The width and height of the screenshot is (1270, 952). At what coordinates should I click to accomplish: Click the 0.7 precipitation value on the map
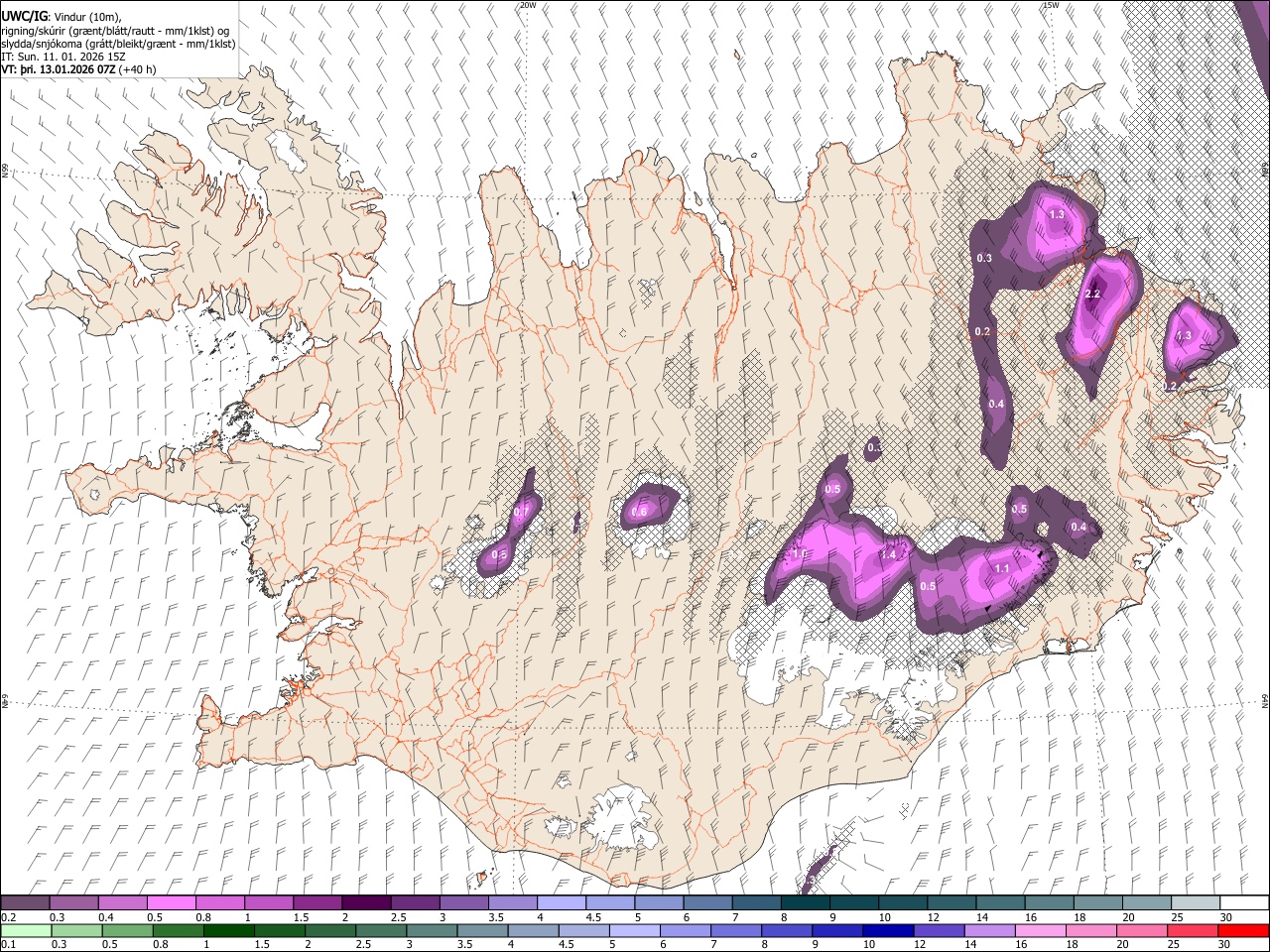[x=521, y=511]
